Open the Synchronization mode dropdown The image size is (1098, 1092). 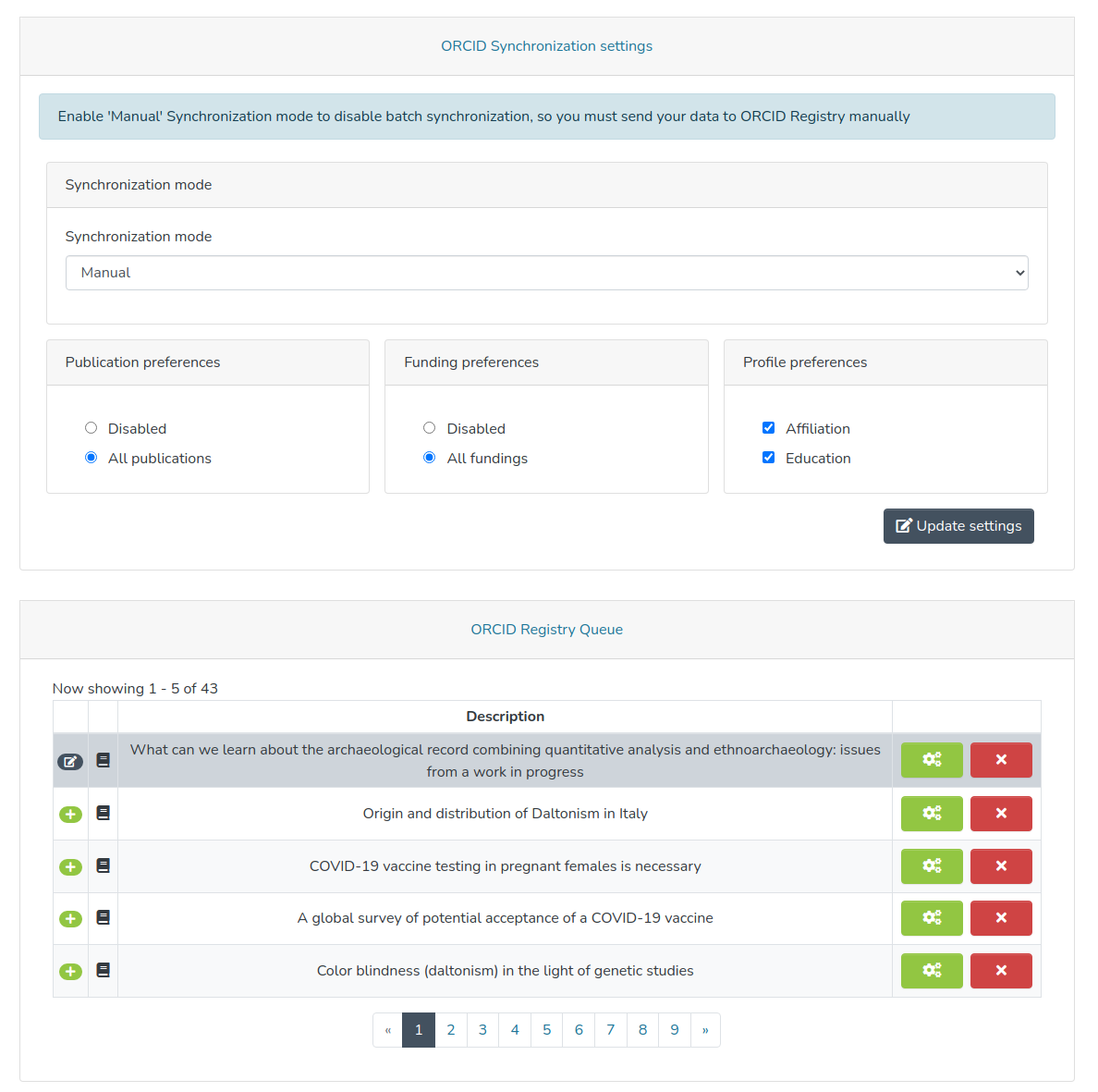click(x=546, y=273)
